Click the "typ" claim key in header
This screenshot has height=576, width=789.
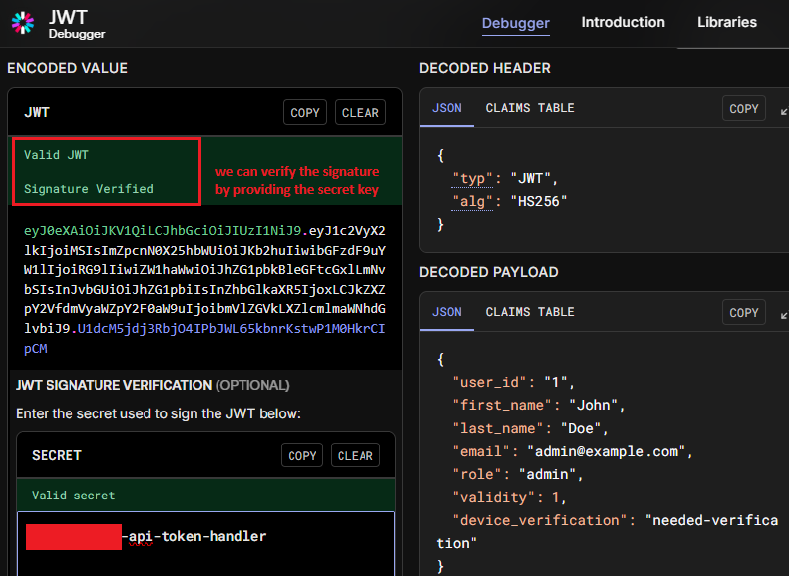click(x=472, y=179)
